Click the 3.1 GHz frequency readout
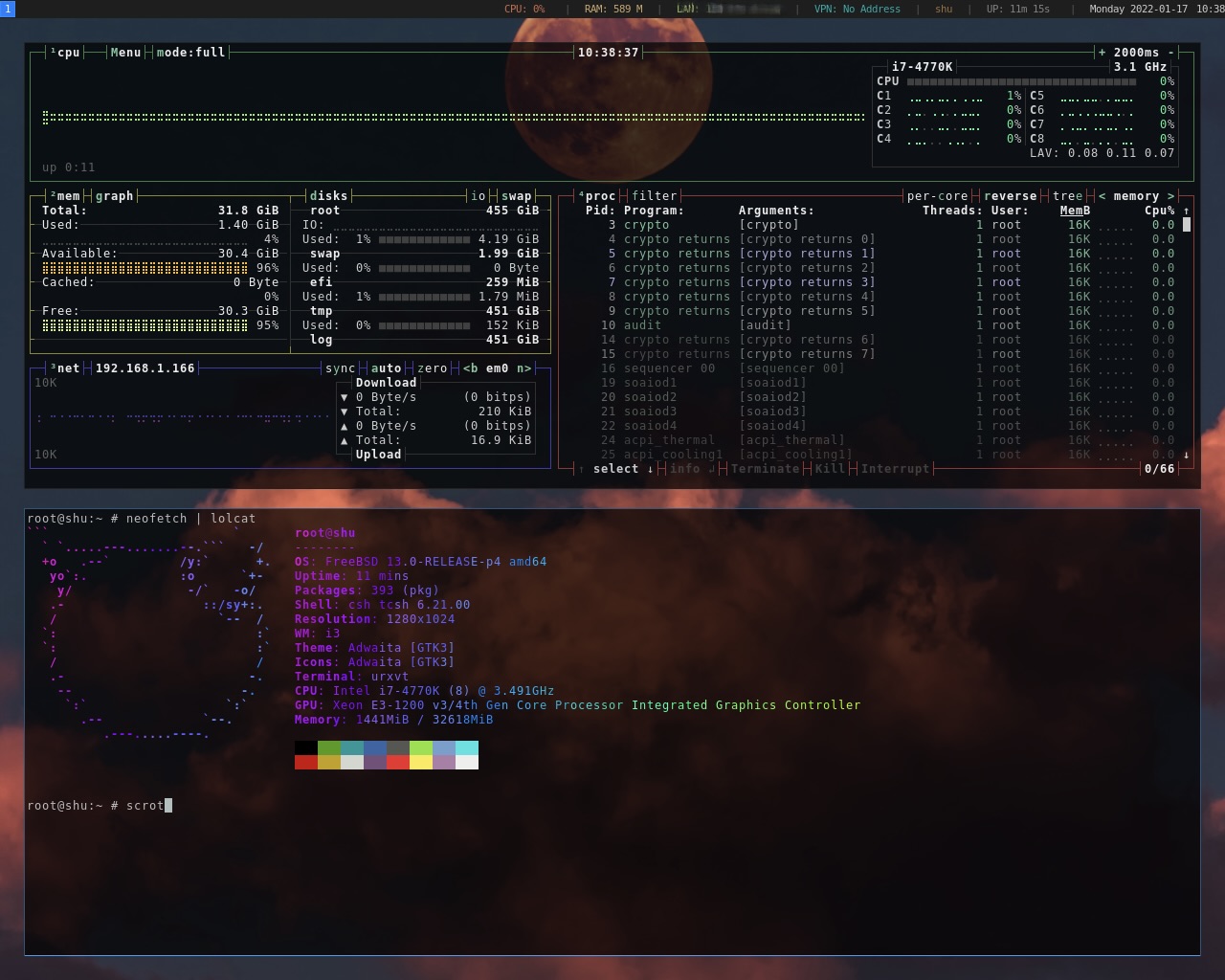The width and height of the screenshot is (1225, 980). 1140,67
